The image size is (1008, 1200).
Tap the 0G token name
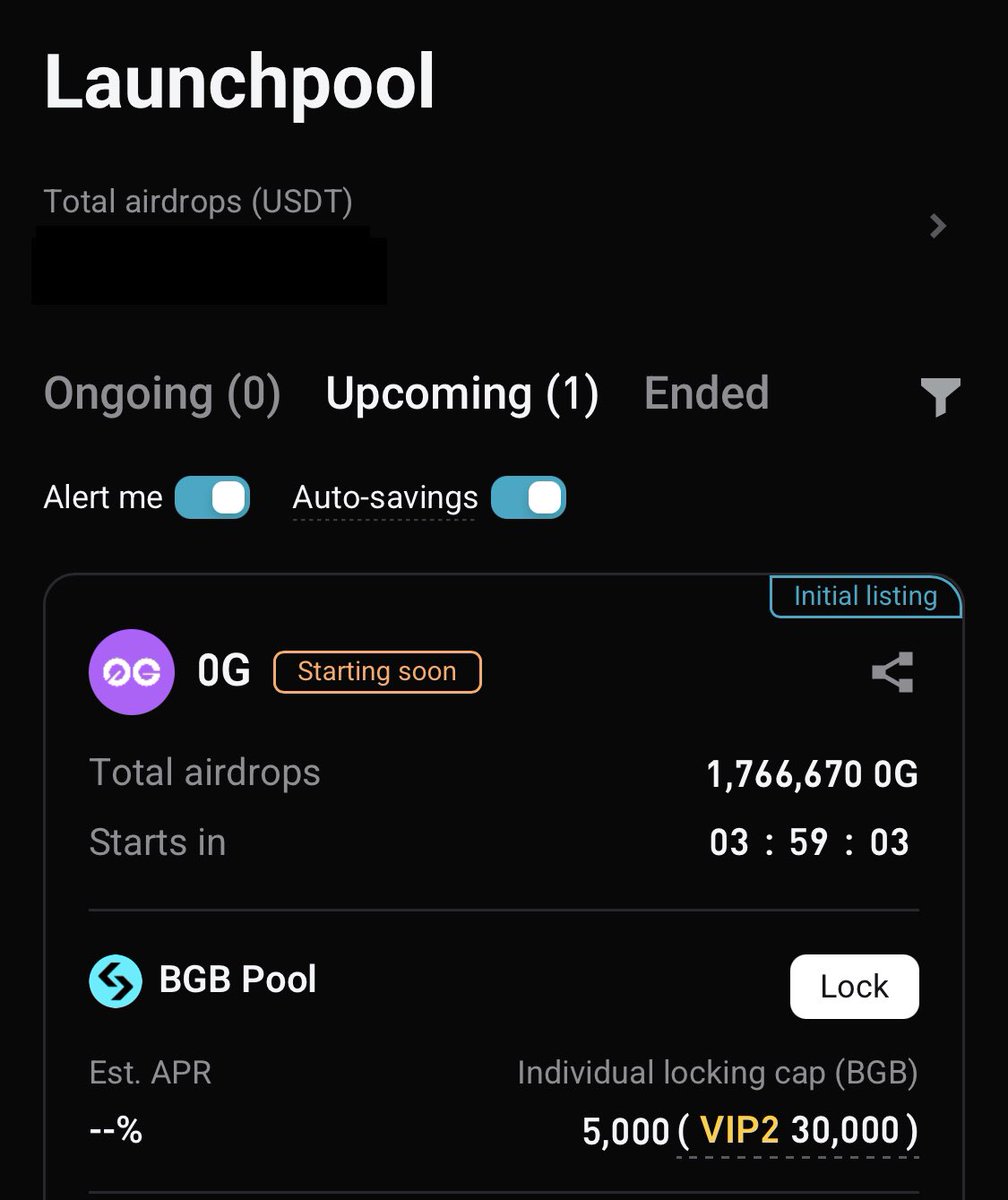pos(224,671)
